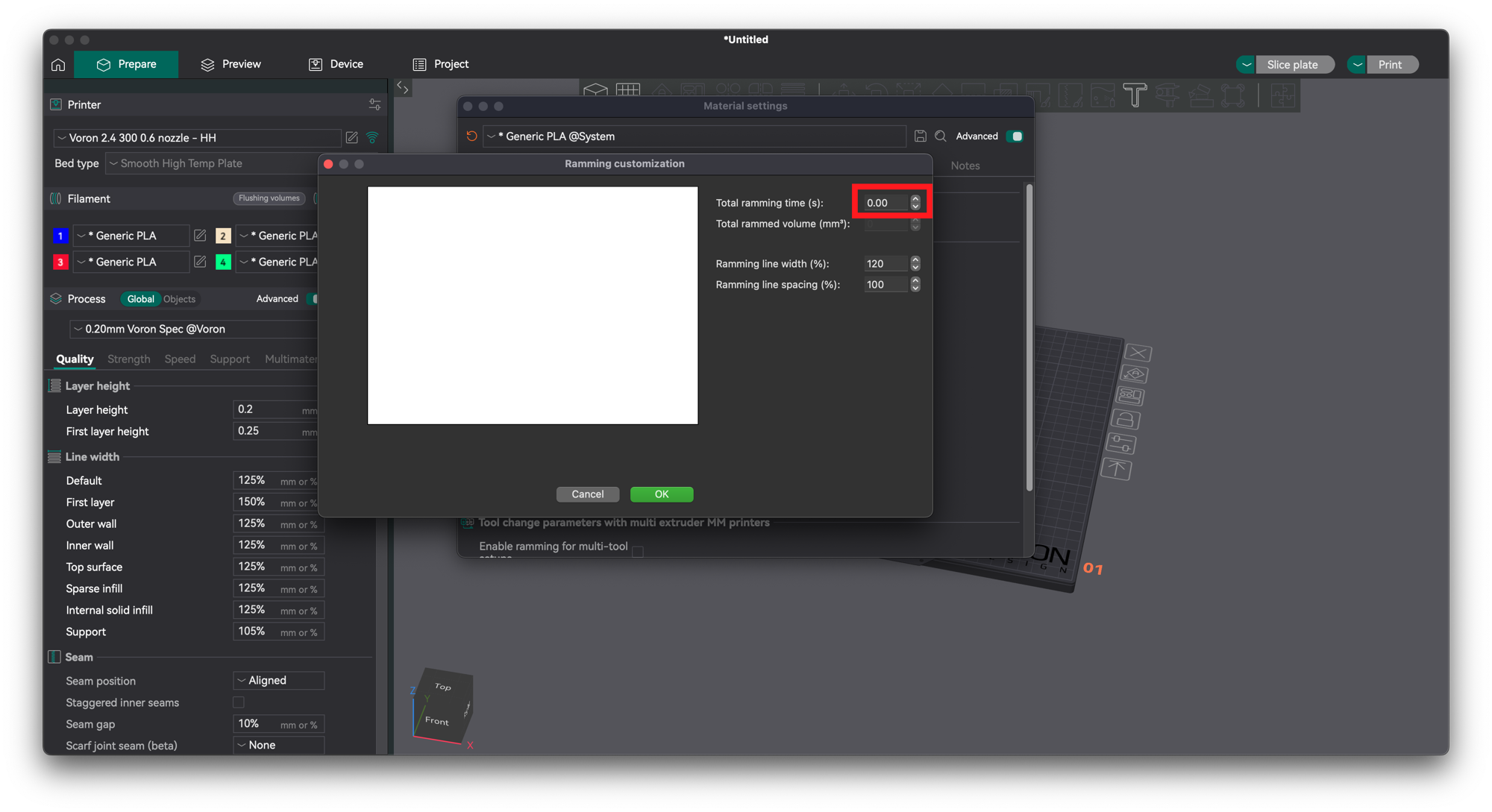
Task: Open the Seam position dropdown
Action: (279, 681)
